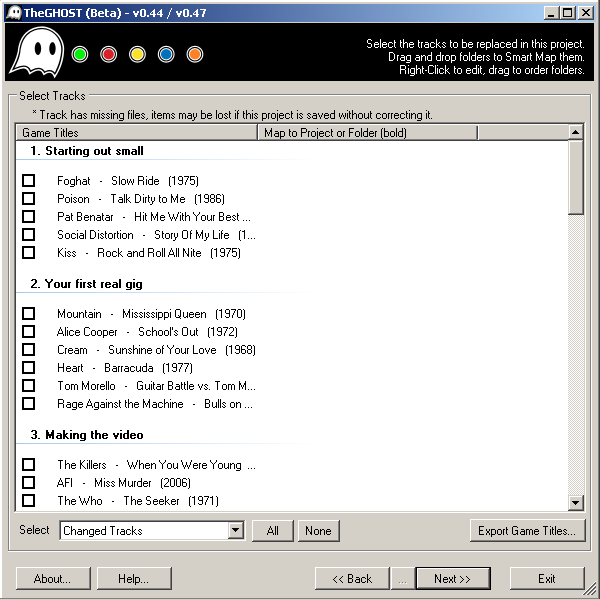Exit the application with Exit button
The image size is (600, 600).
click(x=547, y=579)
